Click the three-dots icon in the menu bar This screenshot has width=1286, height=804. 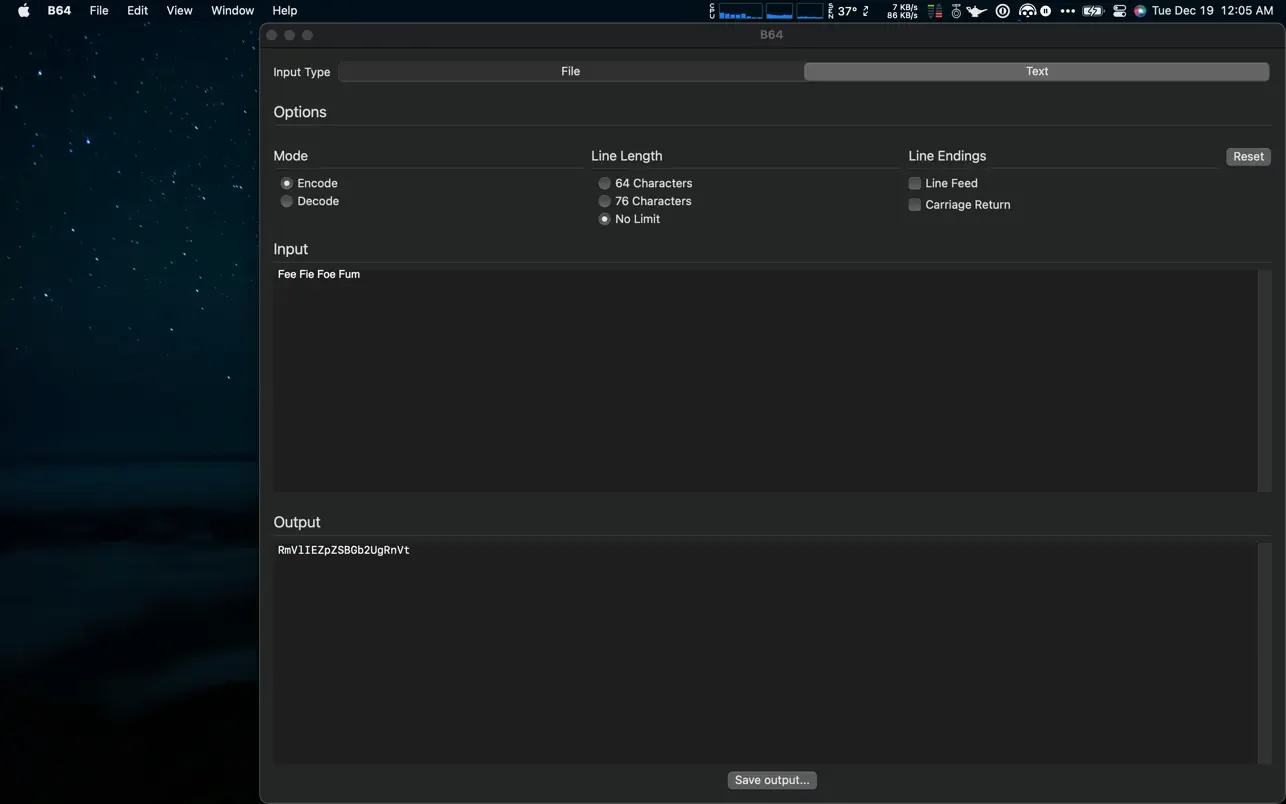(x=1067, y=11)
